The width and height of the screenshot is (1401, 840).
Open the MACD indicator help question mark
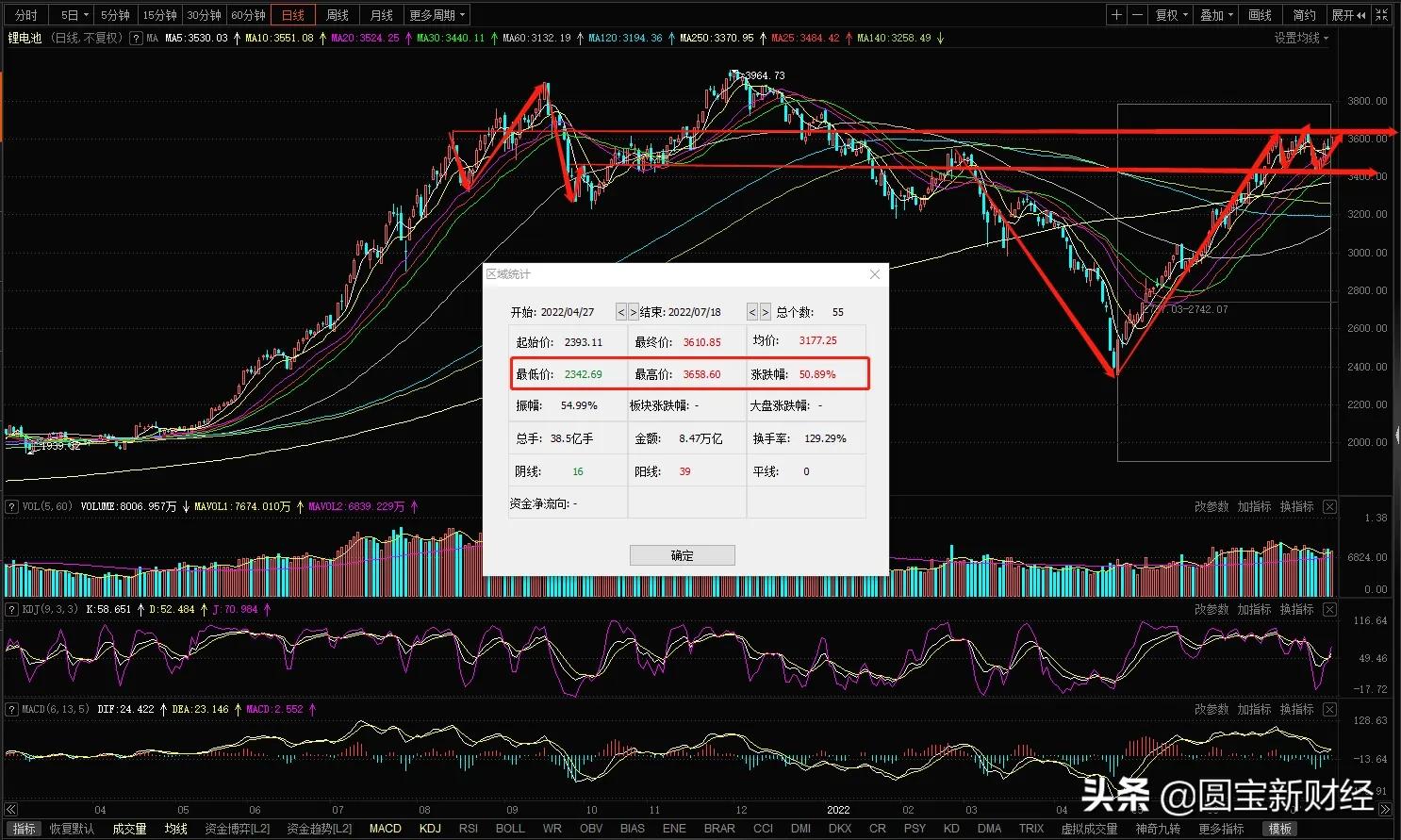12,709
